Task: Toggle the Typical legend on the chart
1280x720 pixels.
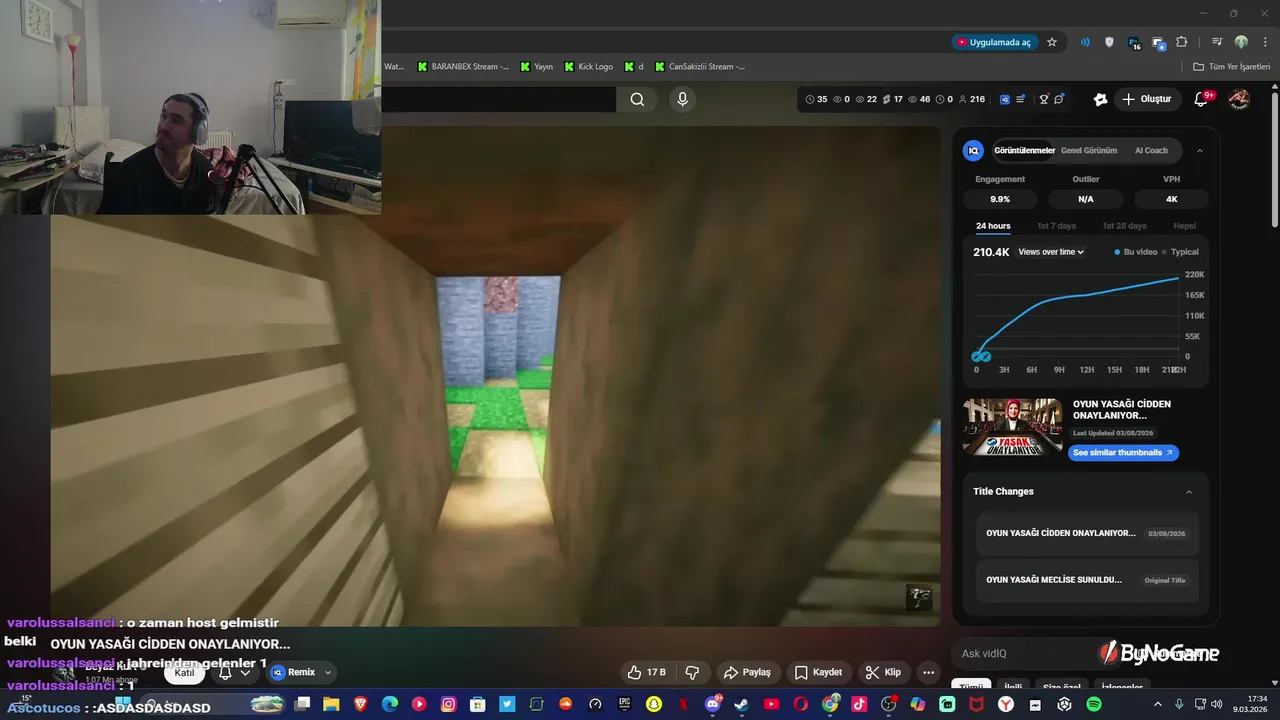Action: point(1180,252)
